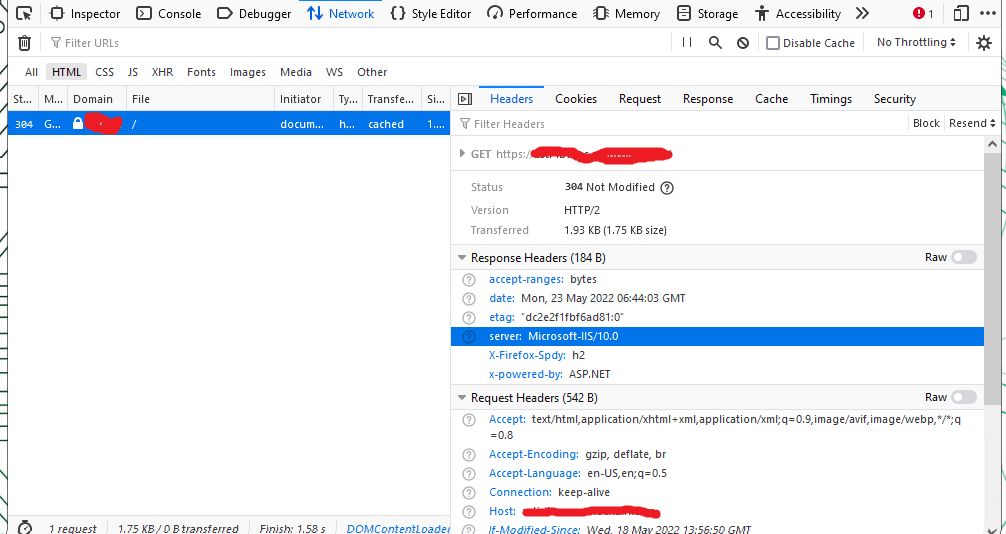The width and height of the screenshot is (1006, 534).
Task: Open help for accept-ranges header
Action: click(x=469, y=280)
